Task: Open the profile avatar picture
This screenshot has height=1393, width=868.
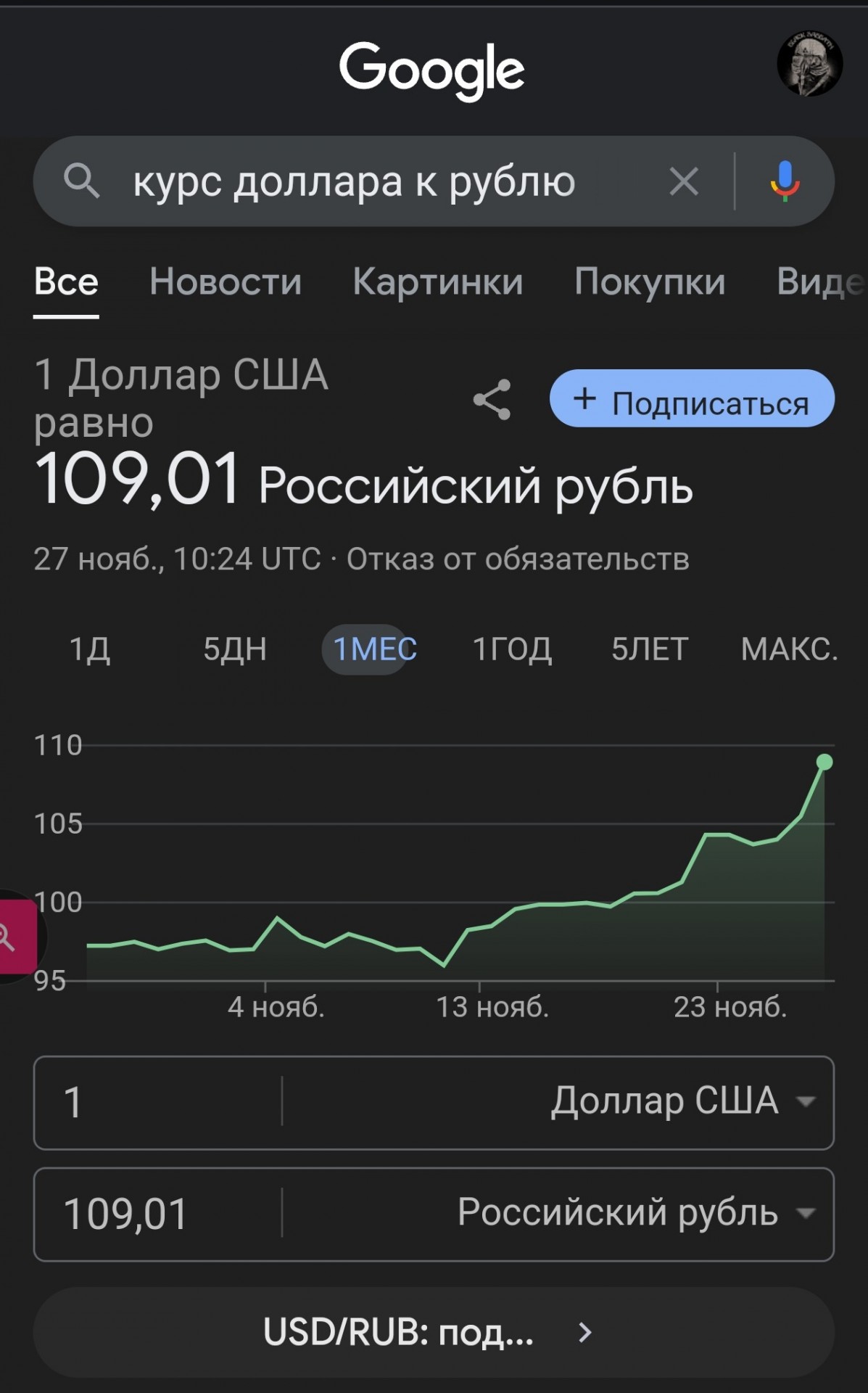Action: (x=809, y=64)
